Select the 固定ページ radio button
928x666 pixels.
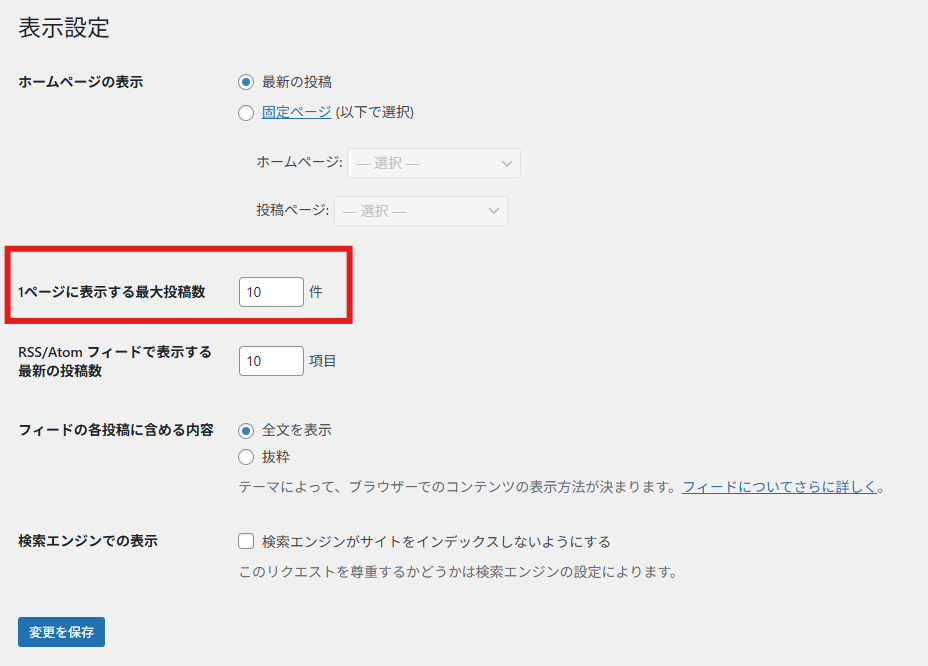pyautogui.click(x=246, y=113)
